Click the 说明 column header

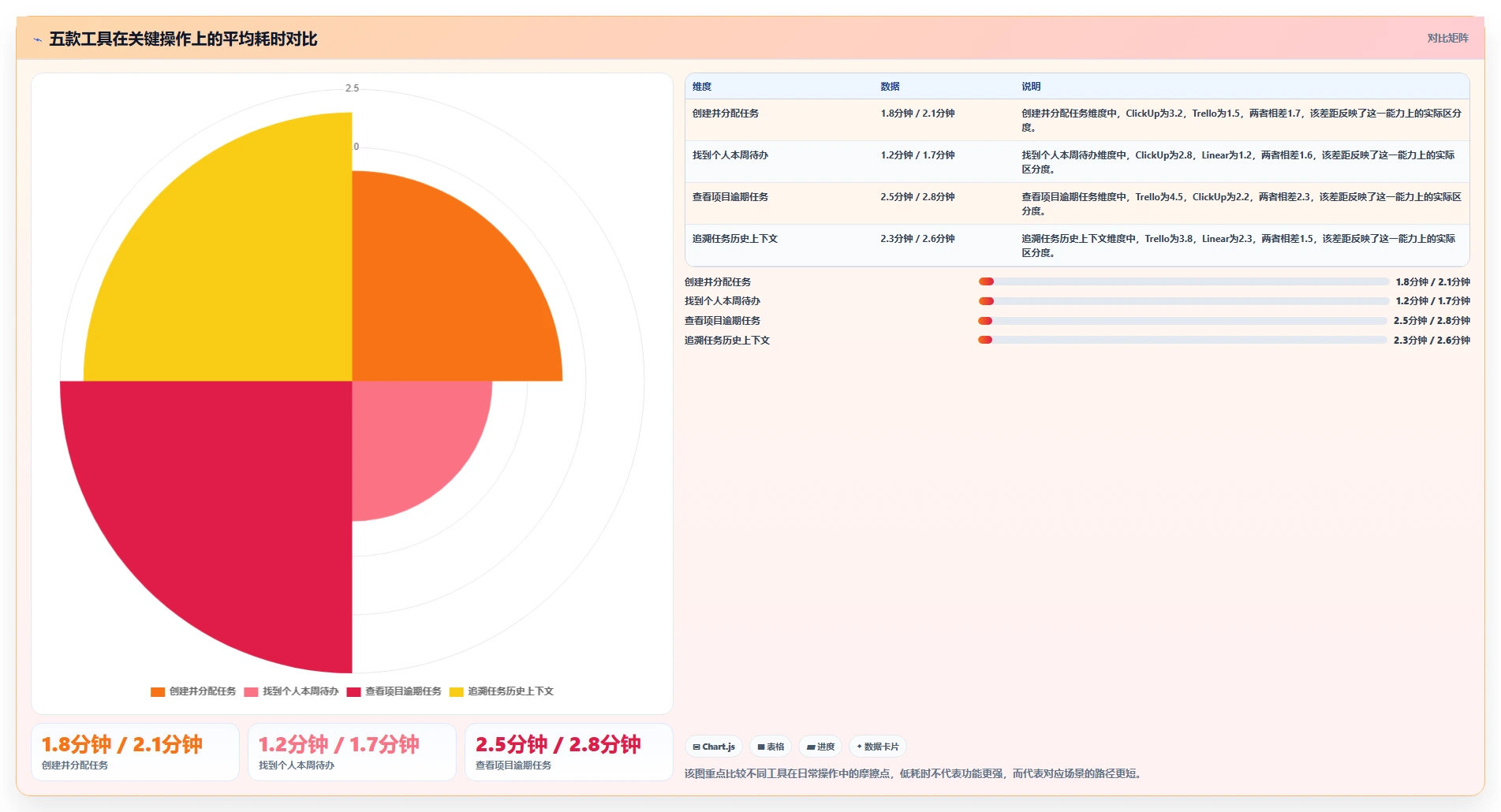click(1031, 87)
